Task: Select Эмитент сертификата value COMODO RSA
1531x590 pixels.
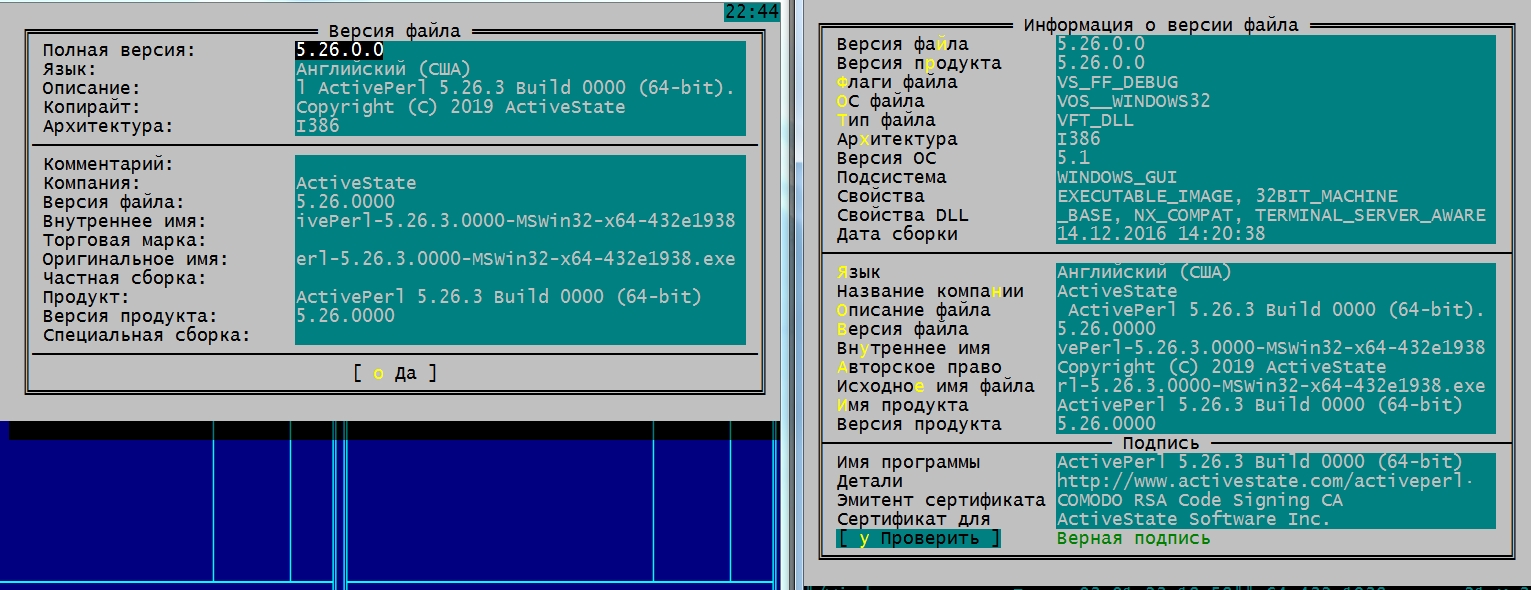Action: (x=1276, y=500)
